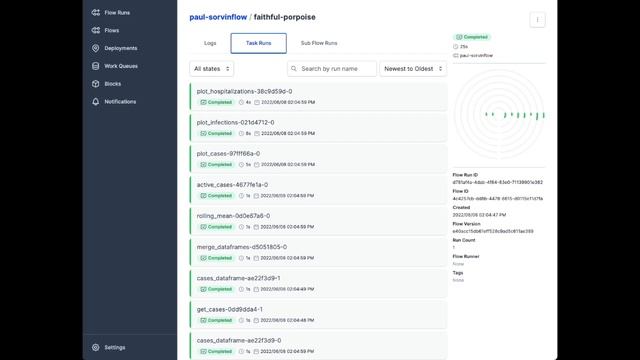Click the Work Queues stack icon
This screenshot has width=640, height=360.
point(96,66)
